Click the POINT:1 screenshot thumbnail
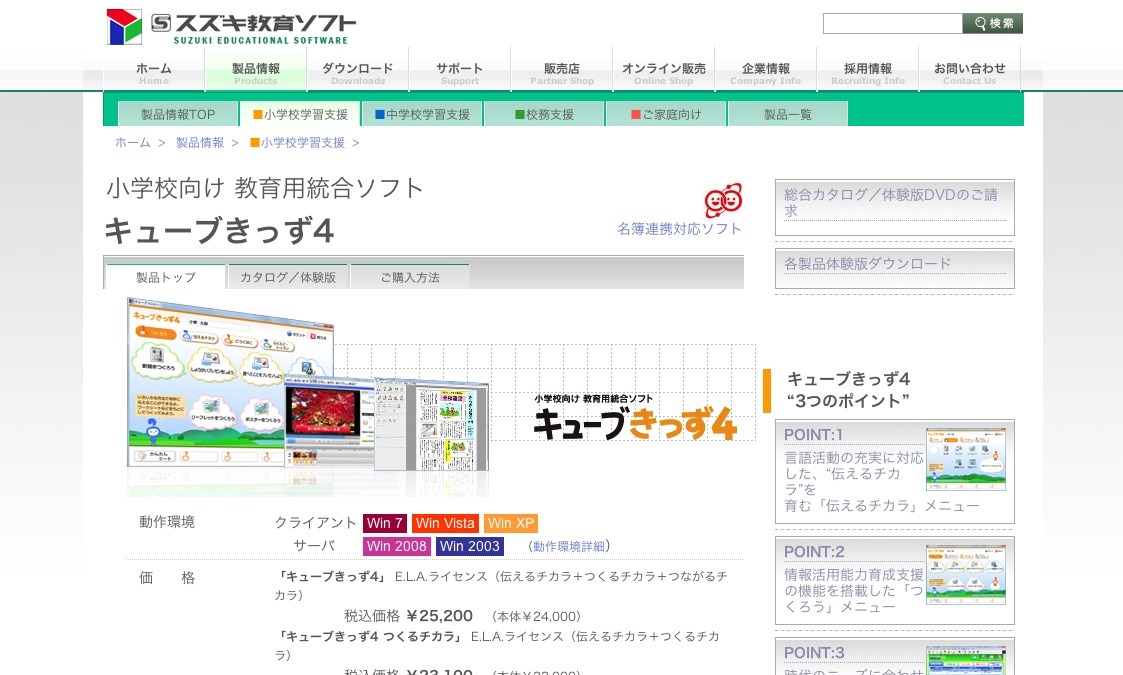Screen dimensions: 1123x675 pos(965,459)
